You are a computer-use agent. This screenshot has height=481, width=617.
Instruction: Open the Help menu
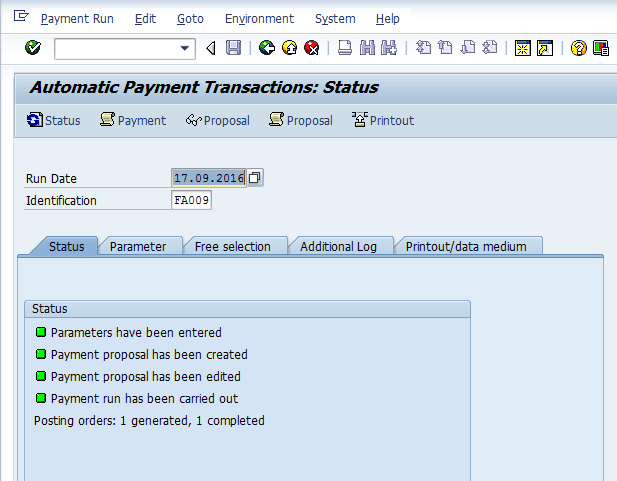tap(388, 19)
